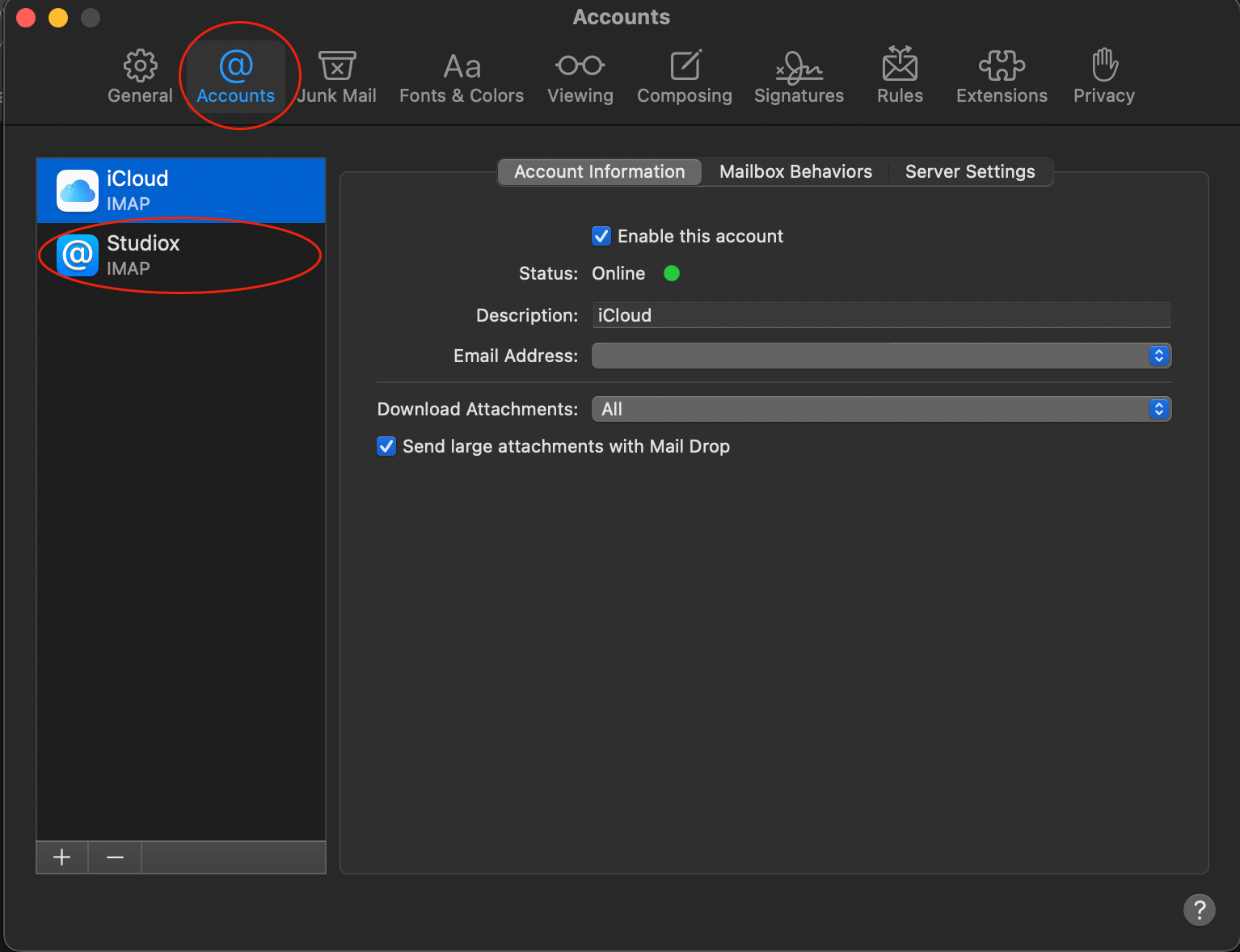Open the Composing preferences pane

(685, 78)
